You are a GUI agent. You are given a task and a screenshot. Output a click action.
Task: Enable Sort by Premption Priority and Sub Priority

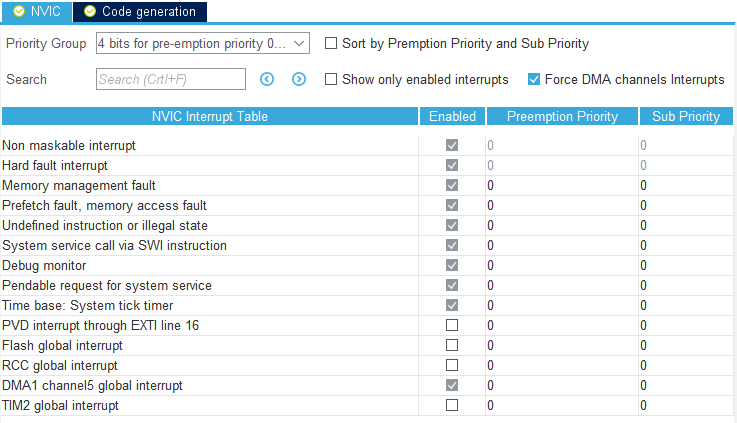[x=331, y=43]
